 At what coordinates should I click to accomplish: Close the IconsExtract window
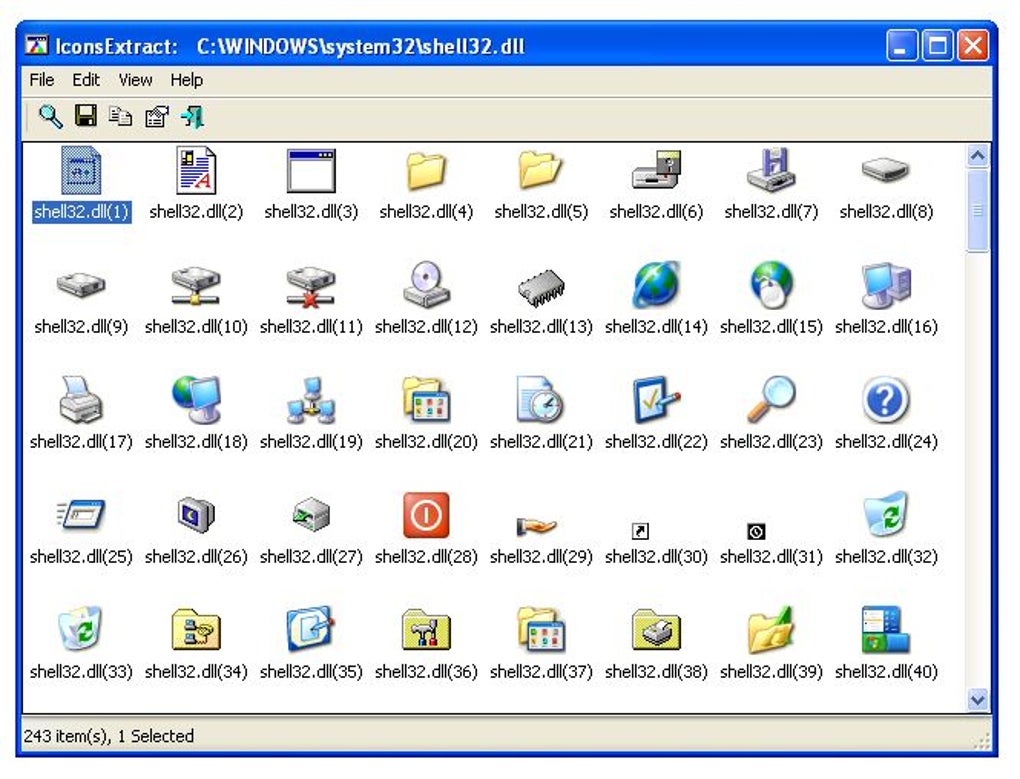pyautogui.click(x=973, y=46)
